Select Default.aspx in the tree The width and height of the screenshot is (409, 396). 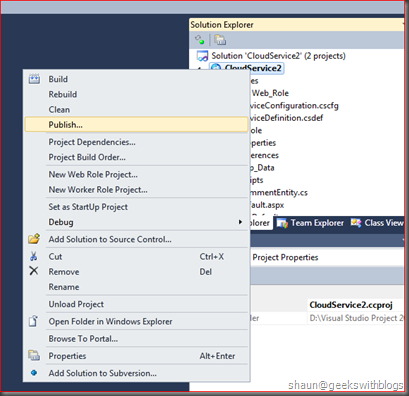(267, 205)
